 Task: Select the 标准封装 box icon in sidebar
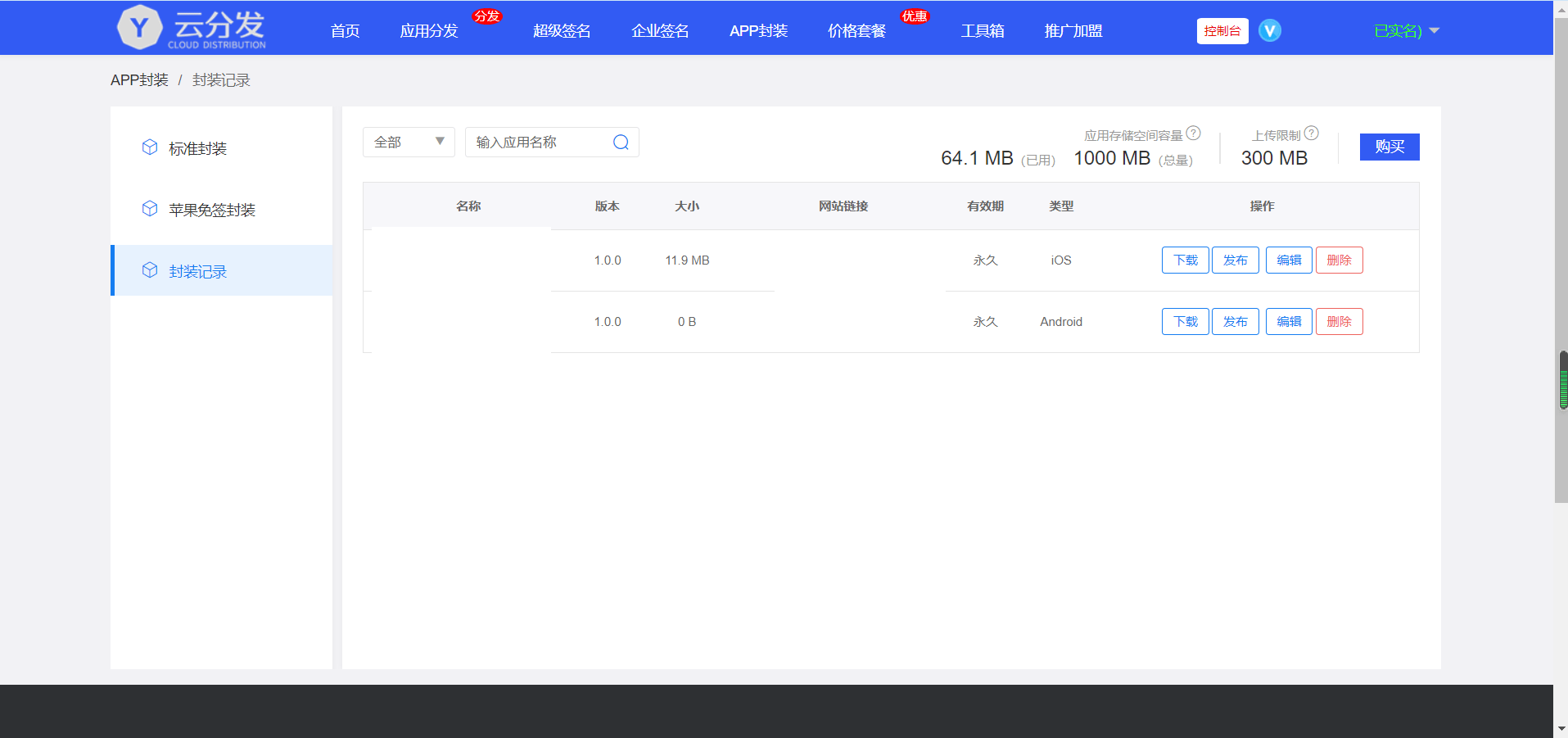point(150,147)
